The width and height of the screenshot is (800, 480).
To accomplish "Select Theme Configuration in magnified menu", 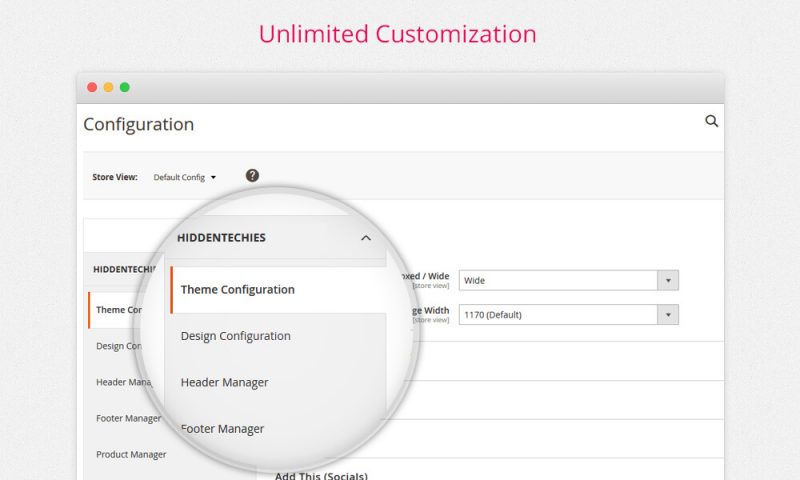I will (237, 290).
